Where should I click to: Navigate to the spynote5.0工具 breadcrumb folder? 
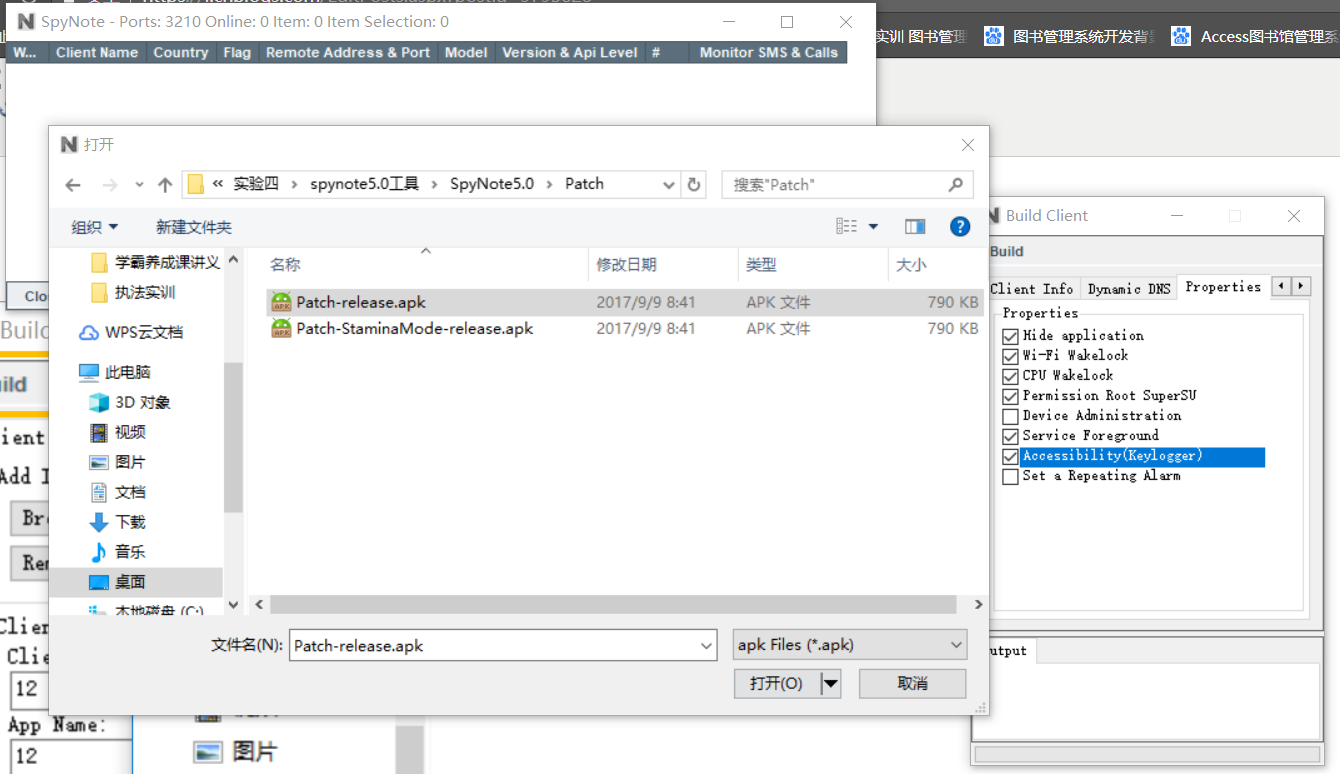[364, 184]
